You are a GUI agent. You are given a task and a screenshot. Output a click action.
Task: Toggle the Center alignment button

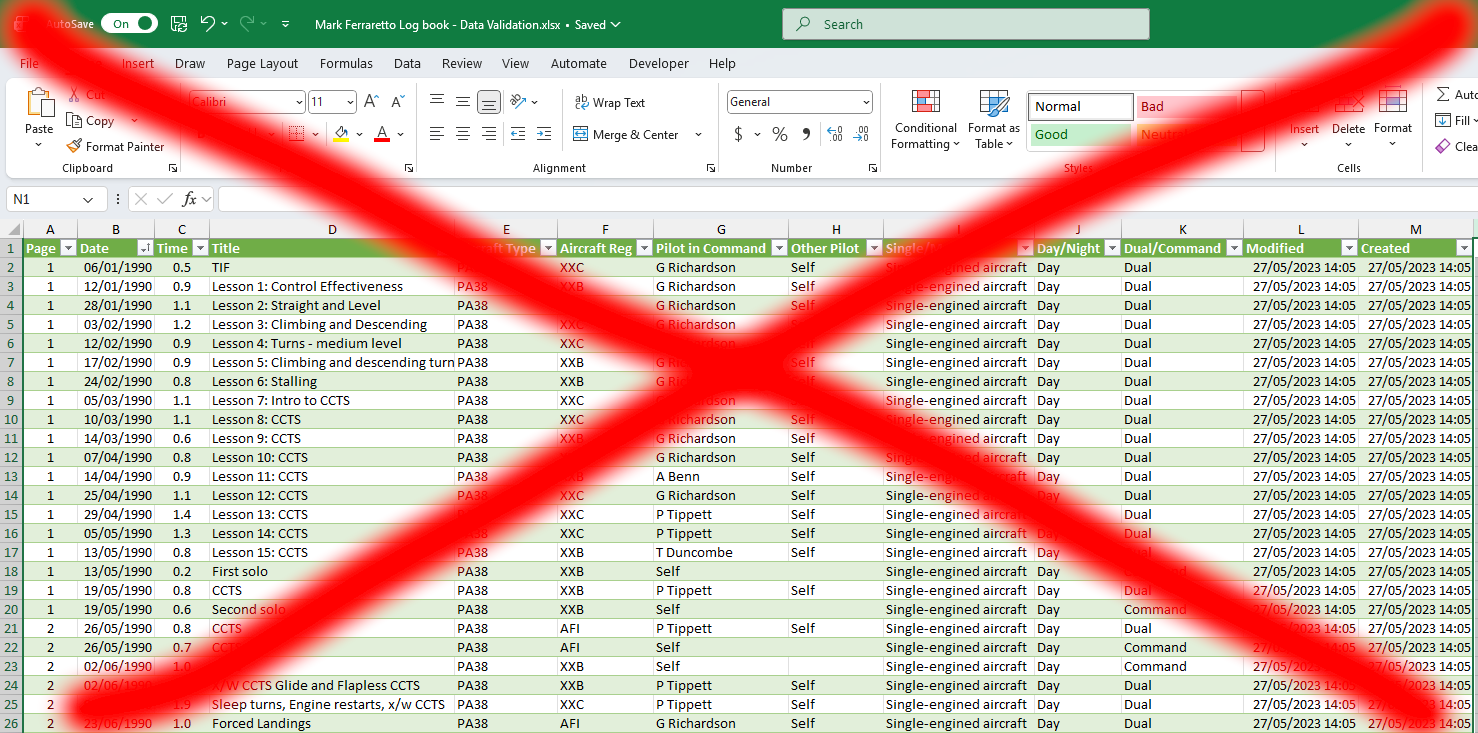tap(463, 134)
